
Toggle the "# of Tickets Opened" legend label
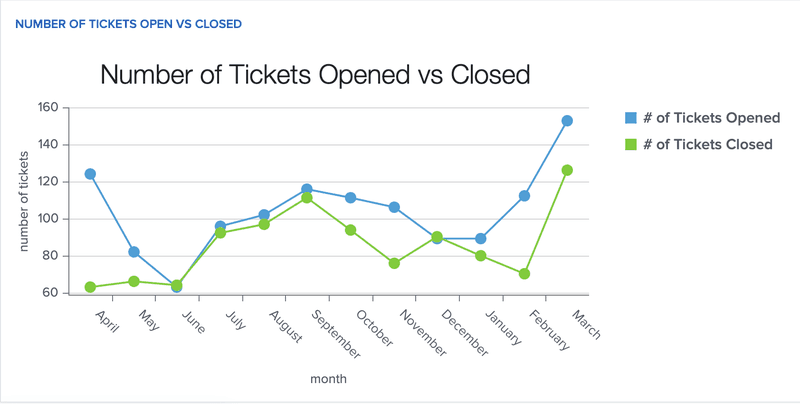point(711,118)
